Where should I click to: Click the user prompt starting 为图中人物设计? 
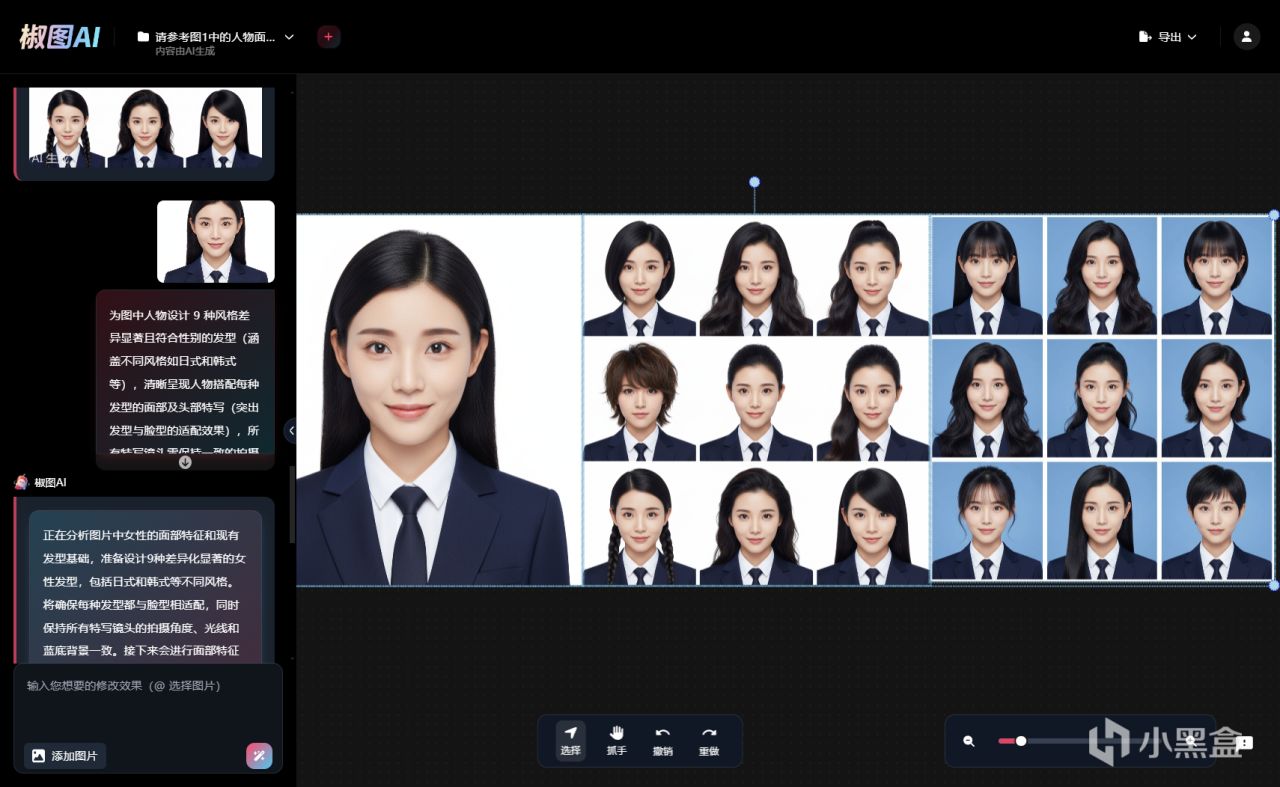click(x=185, y=380)
